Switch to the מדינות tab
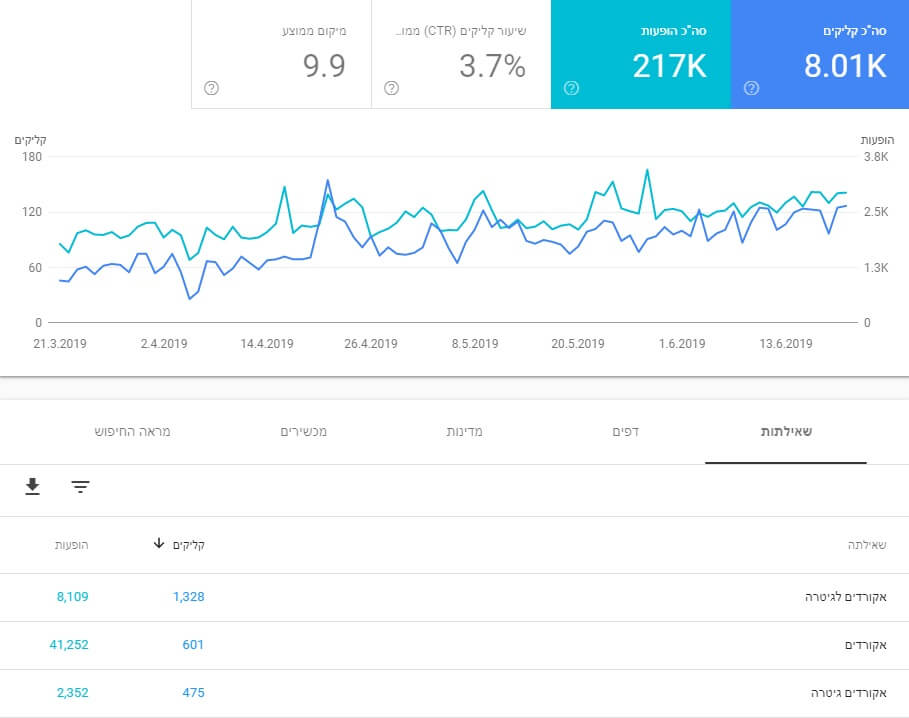 coord(464,432)
